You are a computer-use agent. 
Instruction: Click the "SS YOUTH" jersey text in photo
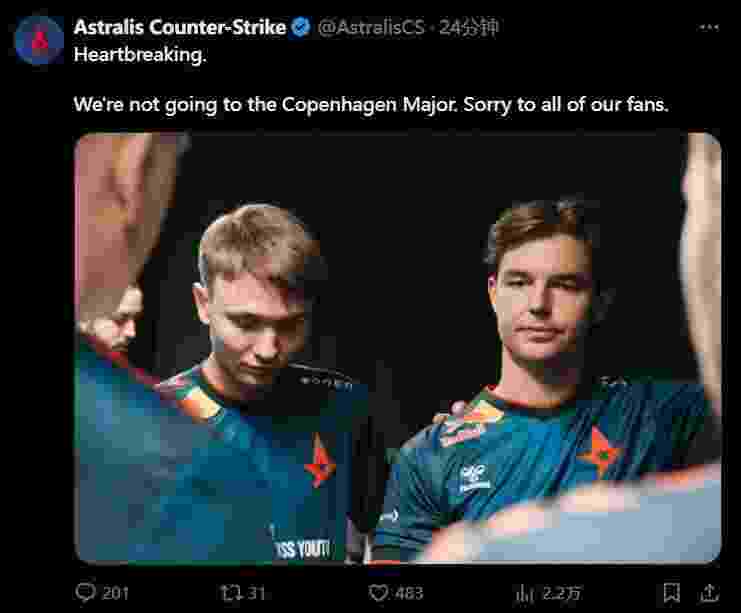click(302, 549)
